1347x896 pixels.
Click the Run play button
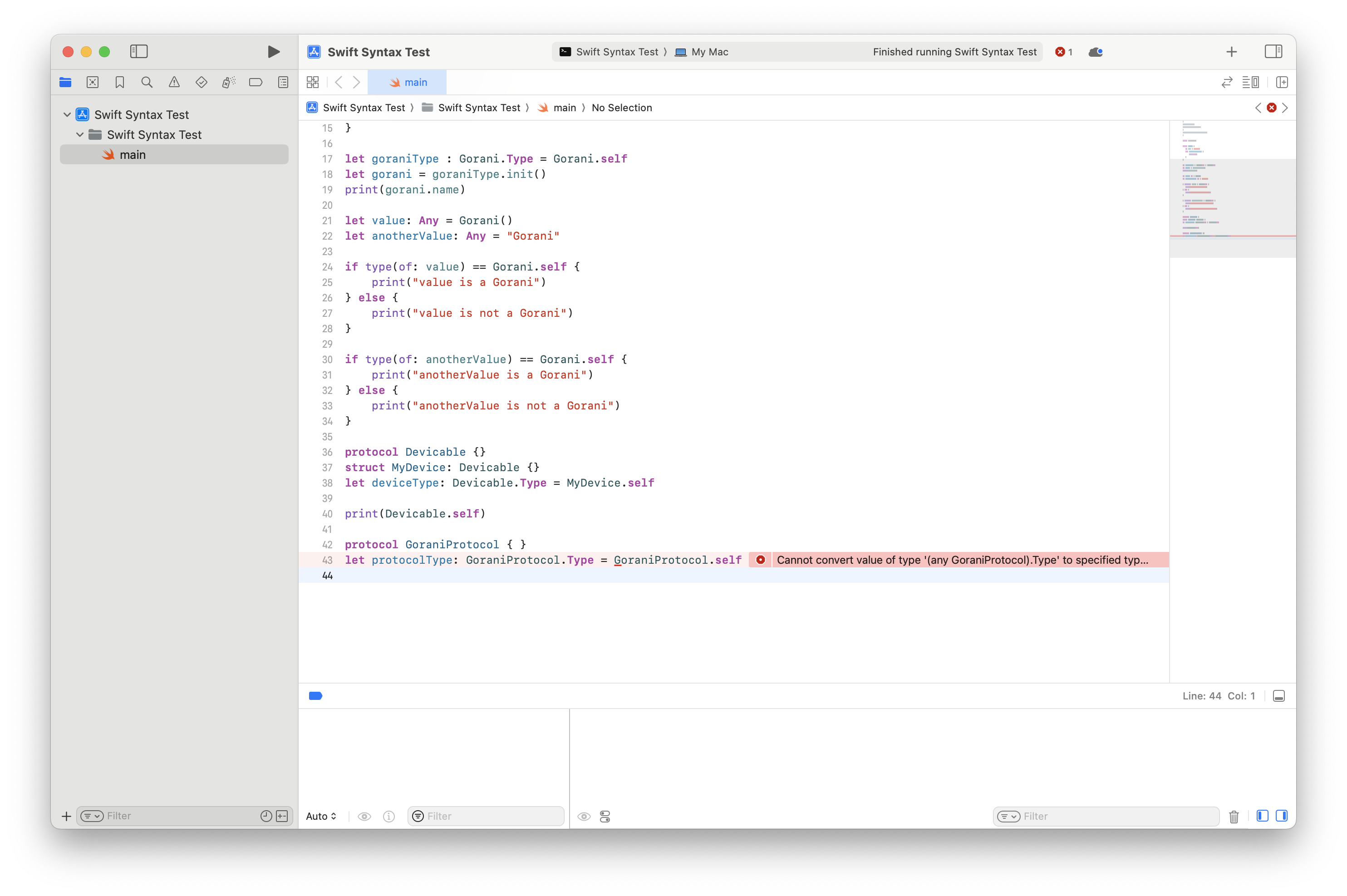click(x=273, y=52)
